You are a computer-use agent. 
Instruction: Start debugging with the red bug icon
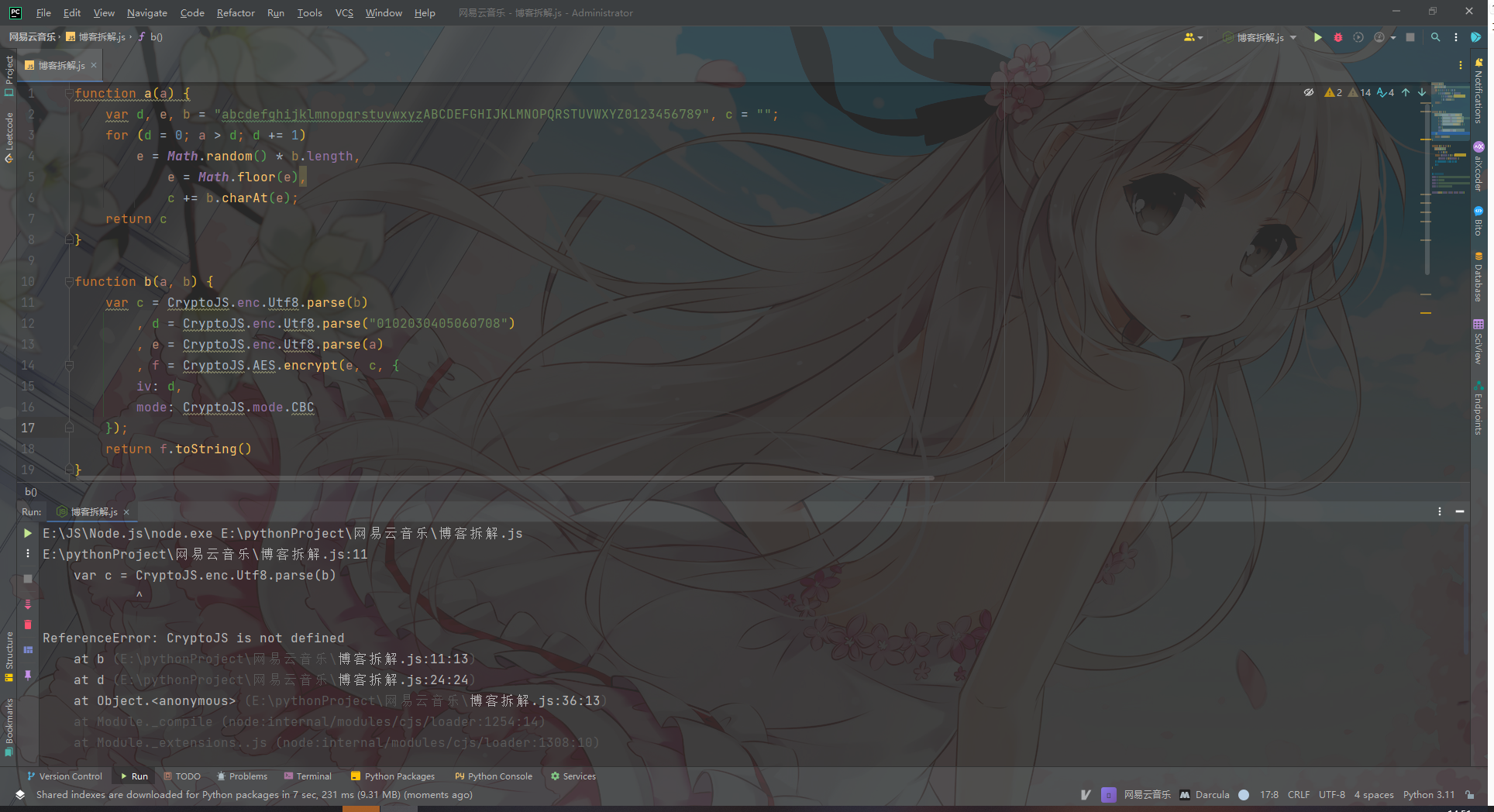[x=1337, y=37]
